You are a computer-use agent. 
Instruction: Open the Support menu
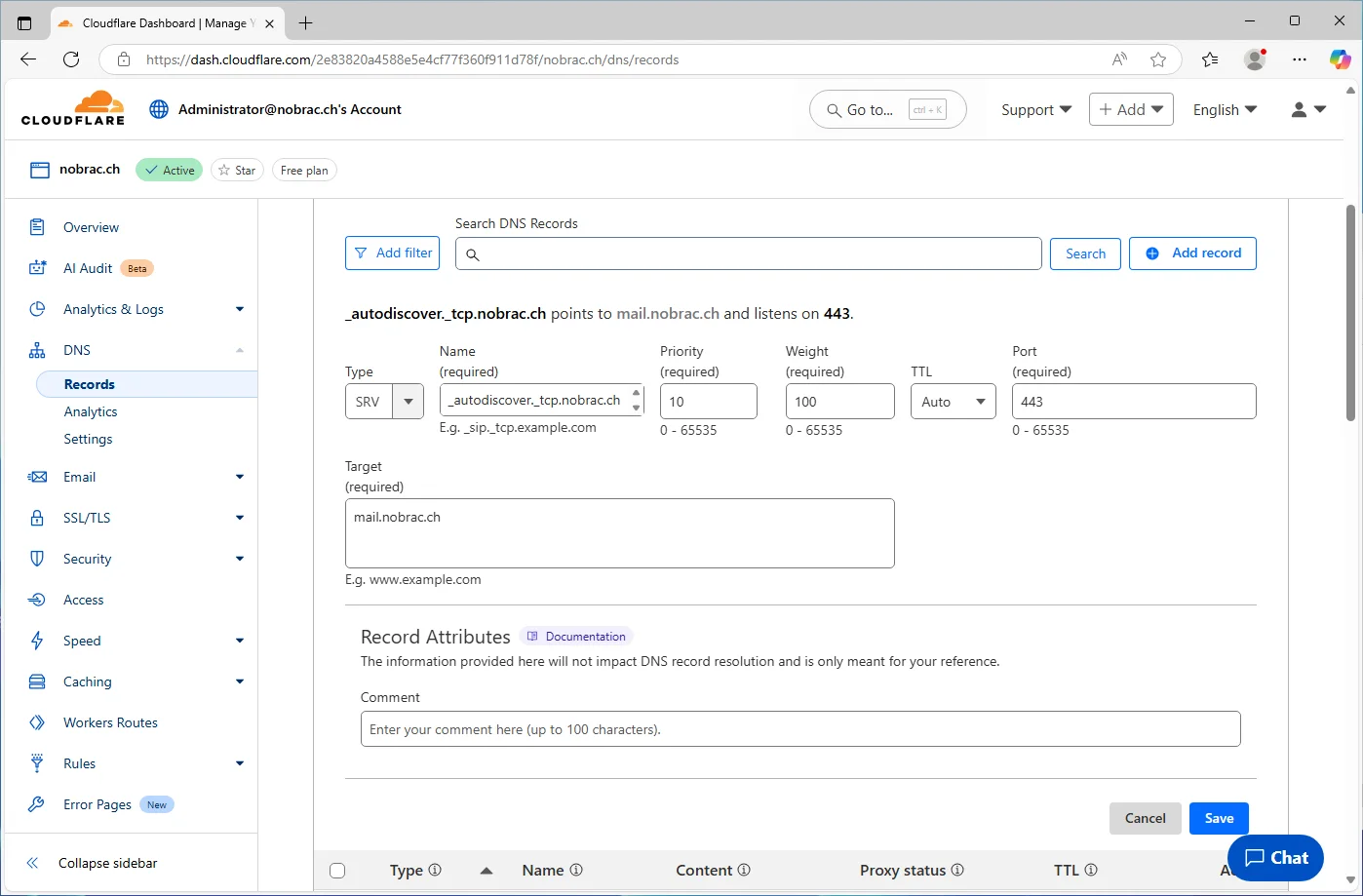pyautogui.click(x=1036, y=110)
